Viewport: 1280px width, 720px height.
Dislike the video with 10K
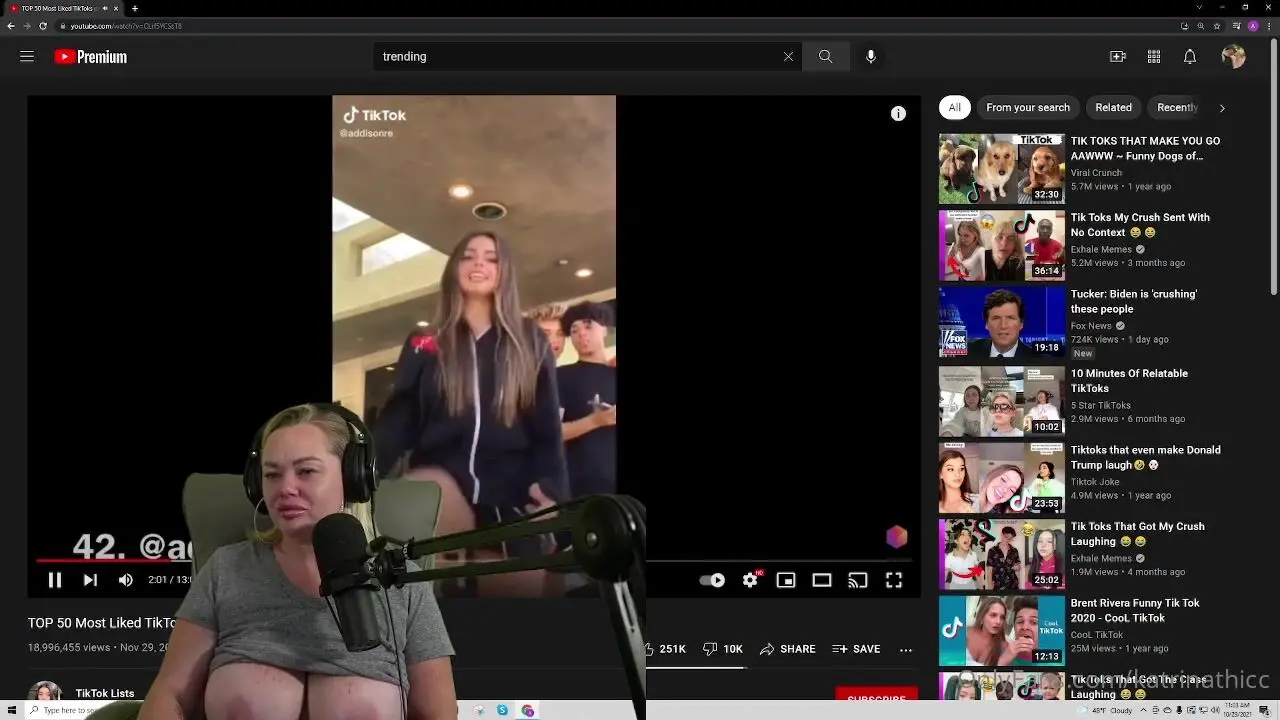click(x=722, y=649)
